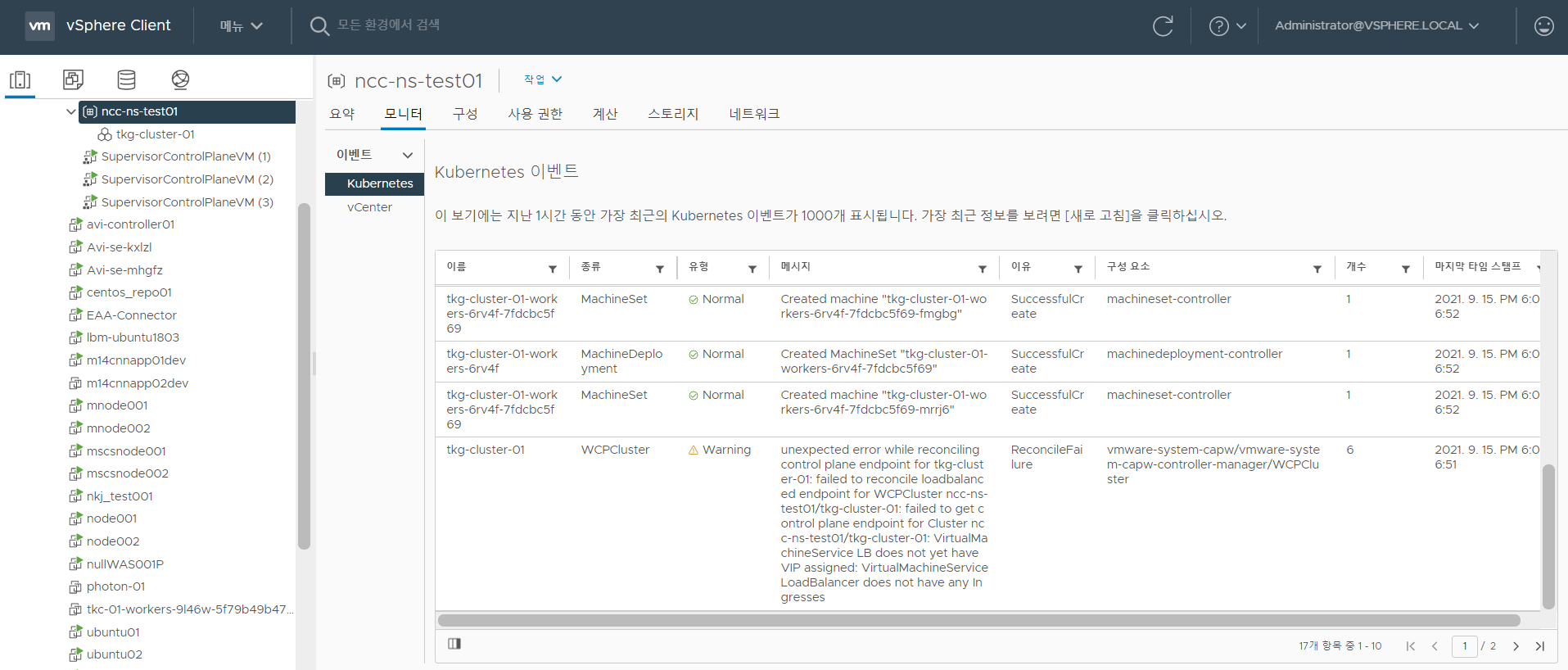
Task: Toggle the column visibility picker icon
Action: tap(454, 644)
